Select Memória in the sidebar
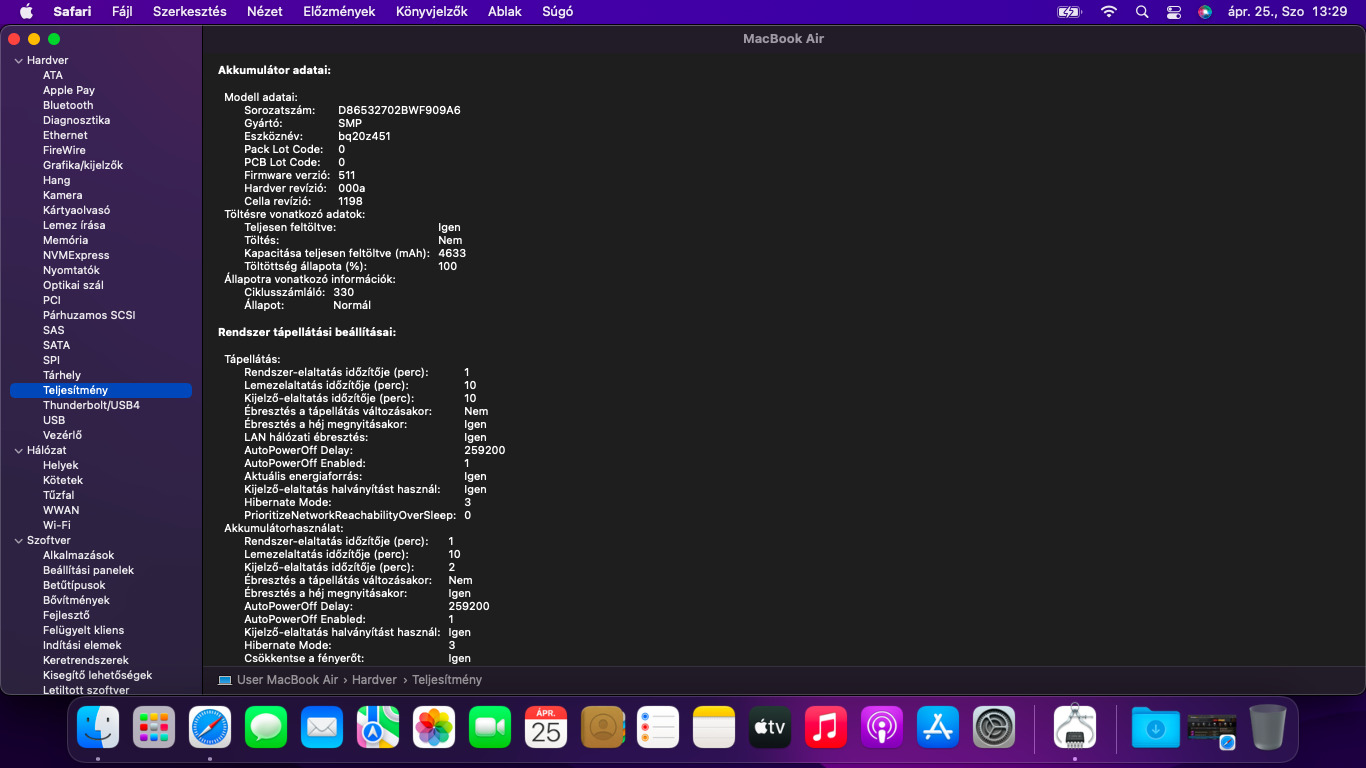 tap(65, 240)
